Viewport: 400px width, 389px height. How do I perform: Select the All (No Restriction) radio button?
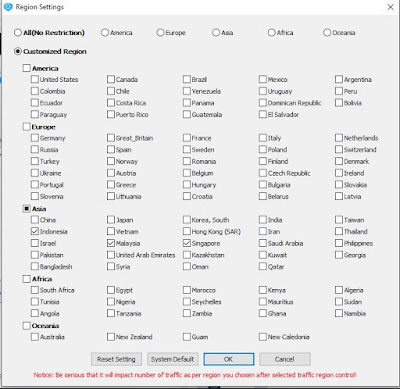(18, 33)
